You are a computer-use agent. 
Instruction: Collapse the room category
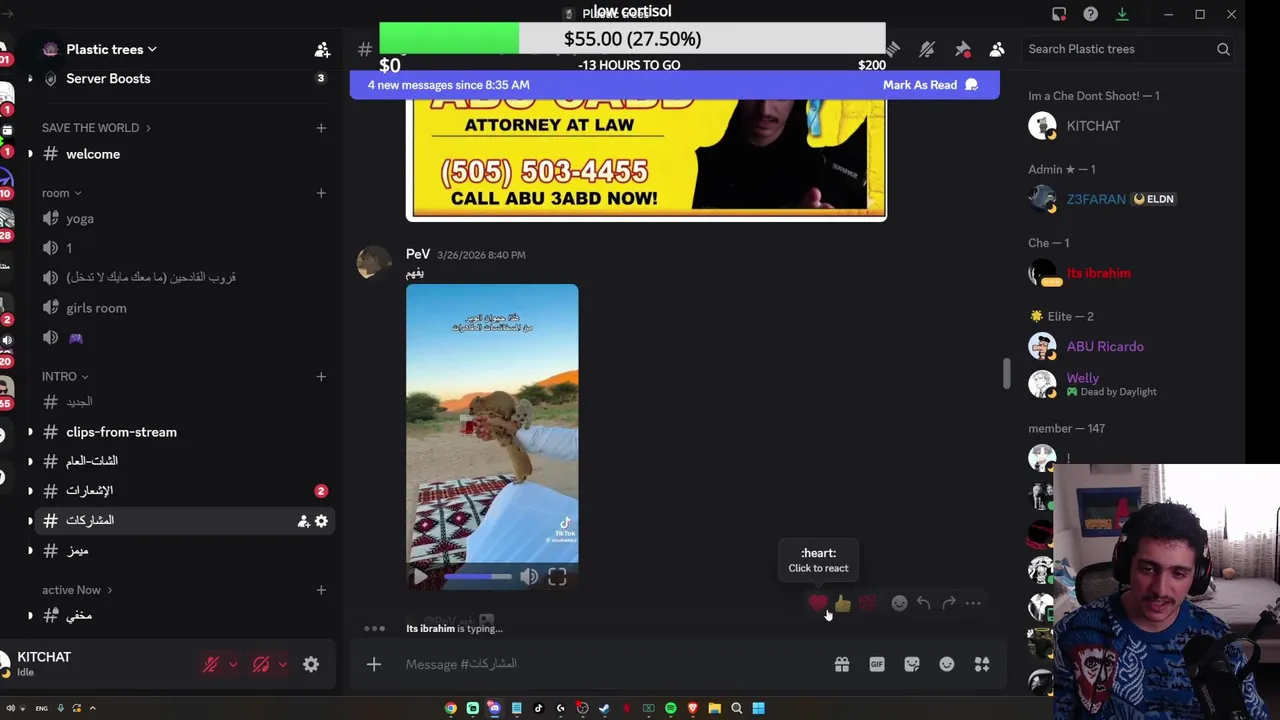click(62, 193)
